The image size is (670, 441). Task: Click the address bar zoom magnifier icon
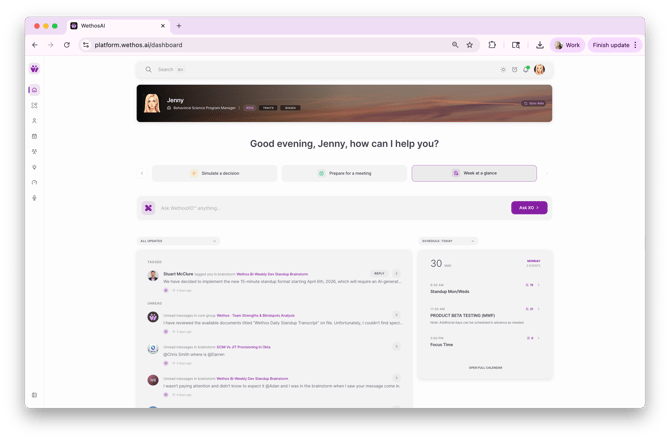click(x=455, y=45)
